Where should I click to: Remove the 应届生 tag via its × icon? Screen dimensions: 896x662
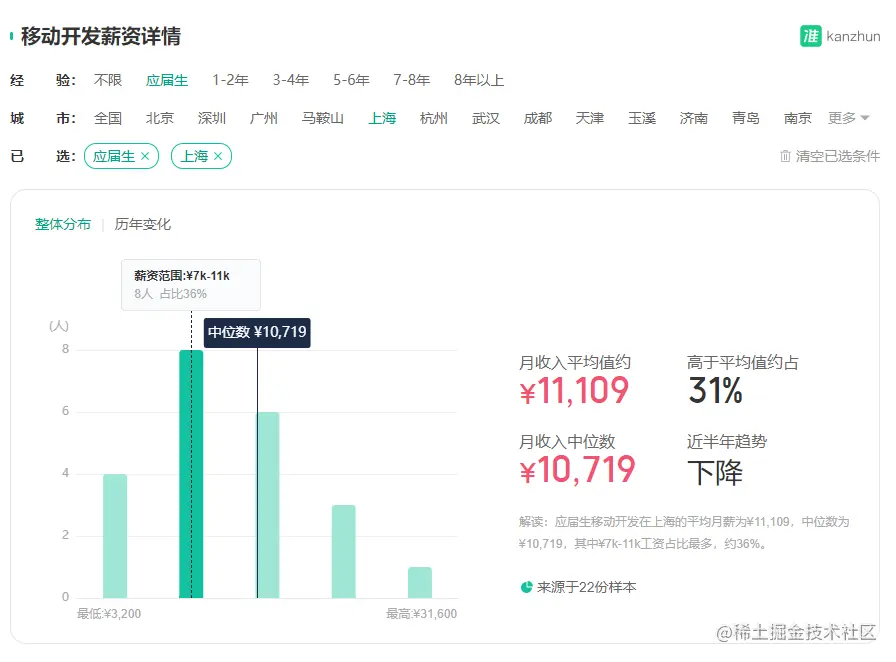[147, 156]
